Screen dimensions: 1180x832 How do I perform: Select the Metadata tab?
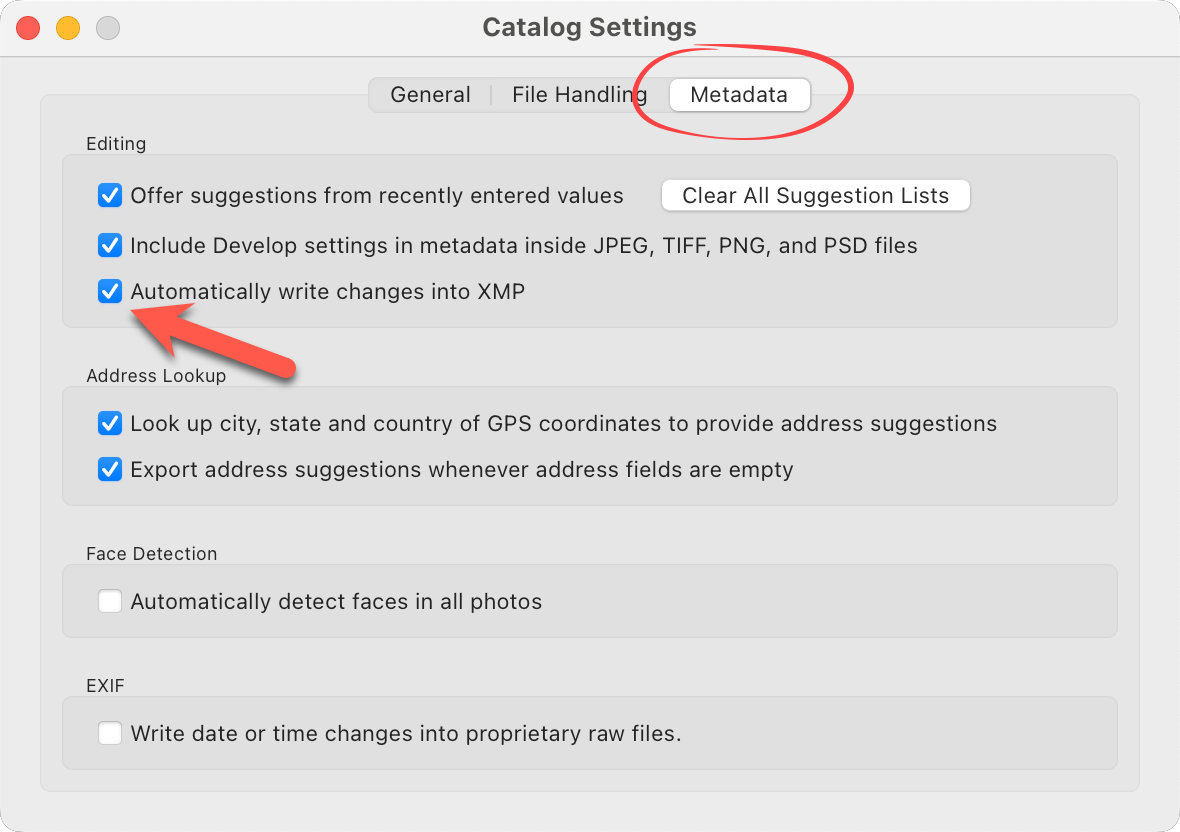click(739, 95)
